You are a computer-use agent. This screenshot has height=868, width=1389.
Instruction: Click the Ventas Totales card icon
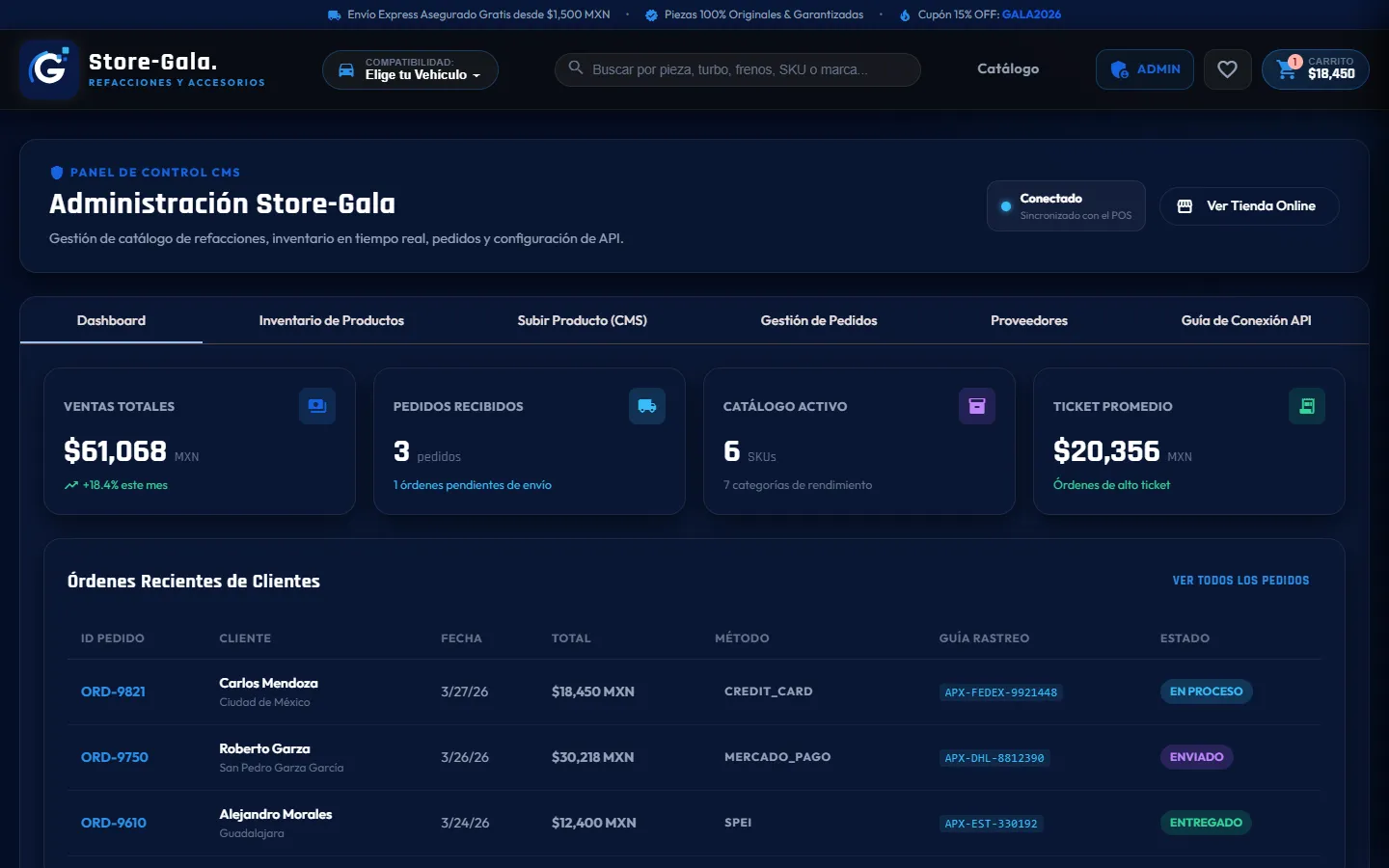point(317,406)
